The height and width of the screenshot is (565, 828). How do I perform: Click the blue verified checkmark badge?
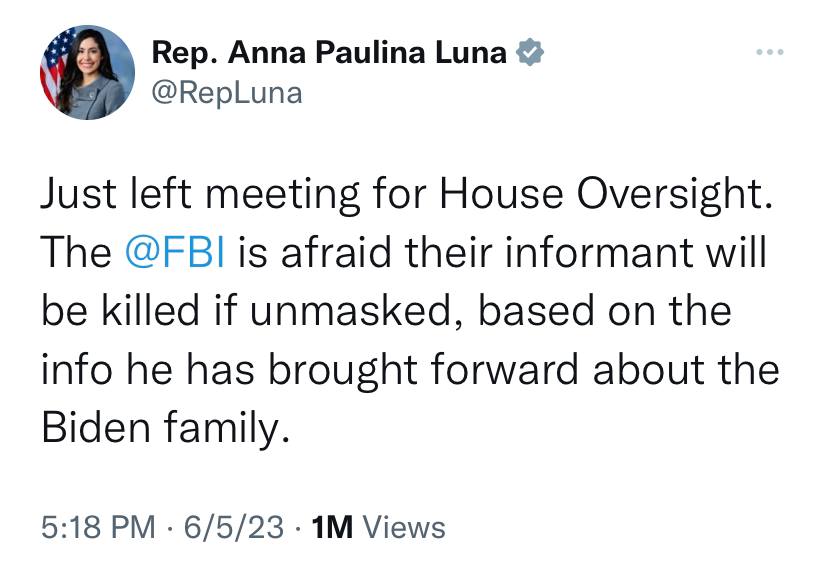click(x=530, y=52)
